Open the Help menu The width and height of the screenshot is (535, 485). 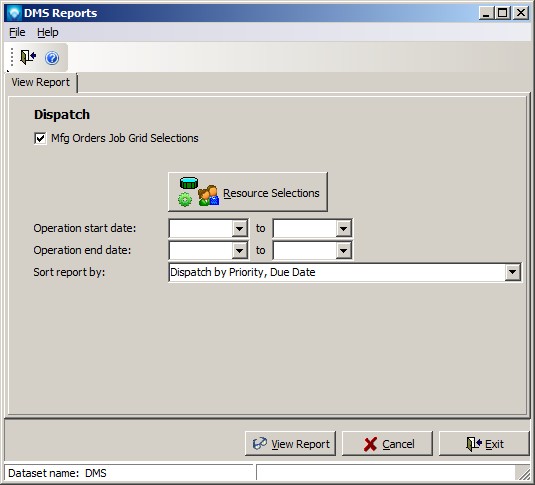48,32
